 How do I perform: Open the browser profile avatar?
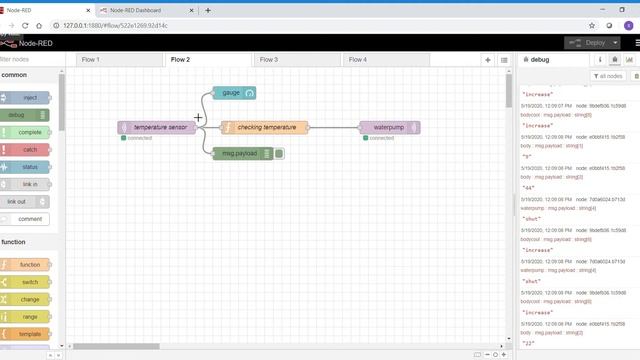coord(629,26)
